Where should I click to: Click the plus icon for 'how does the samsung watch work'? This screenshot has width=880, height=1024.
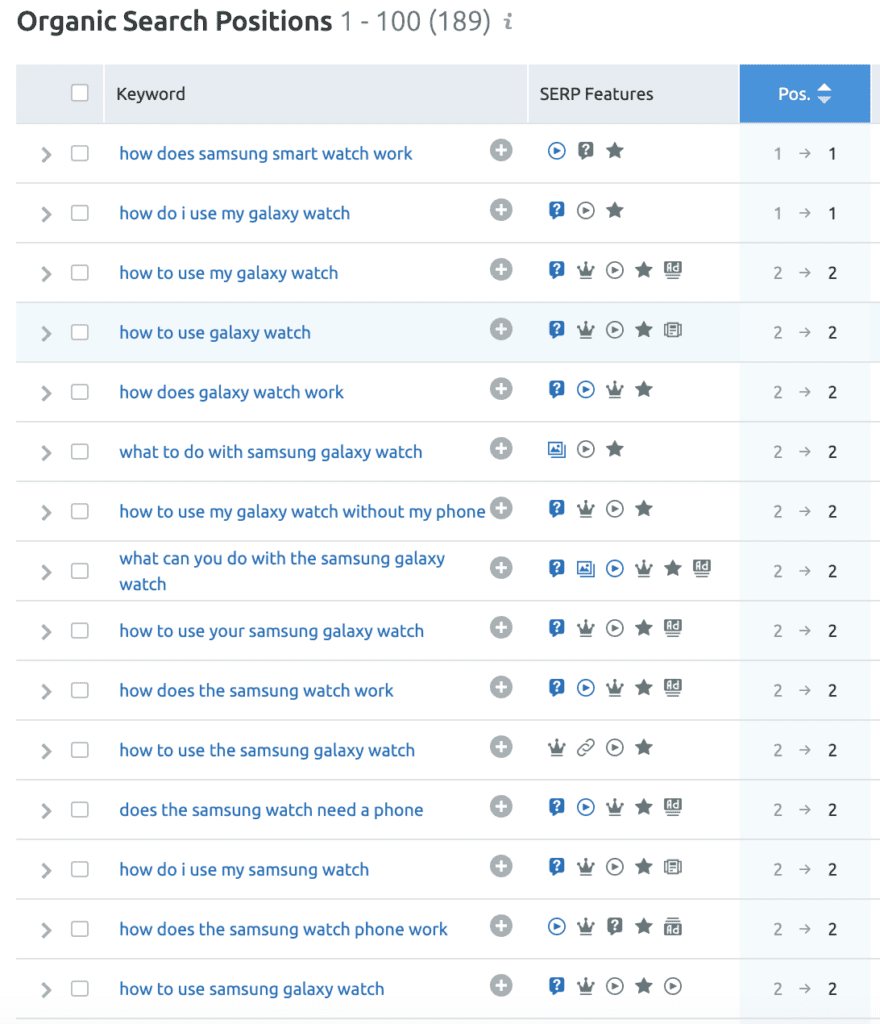click(501, 687)
